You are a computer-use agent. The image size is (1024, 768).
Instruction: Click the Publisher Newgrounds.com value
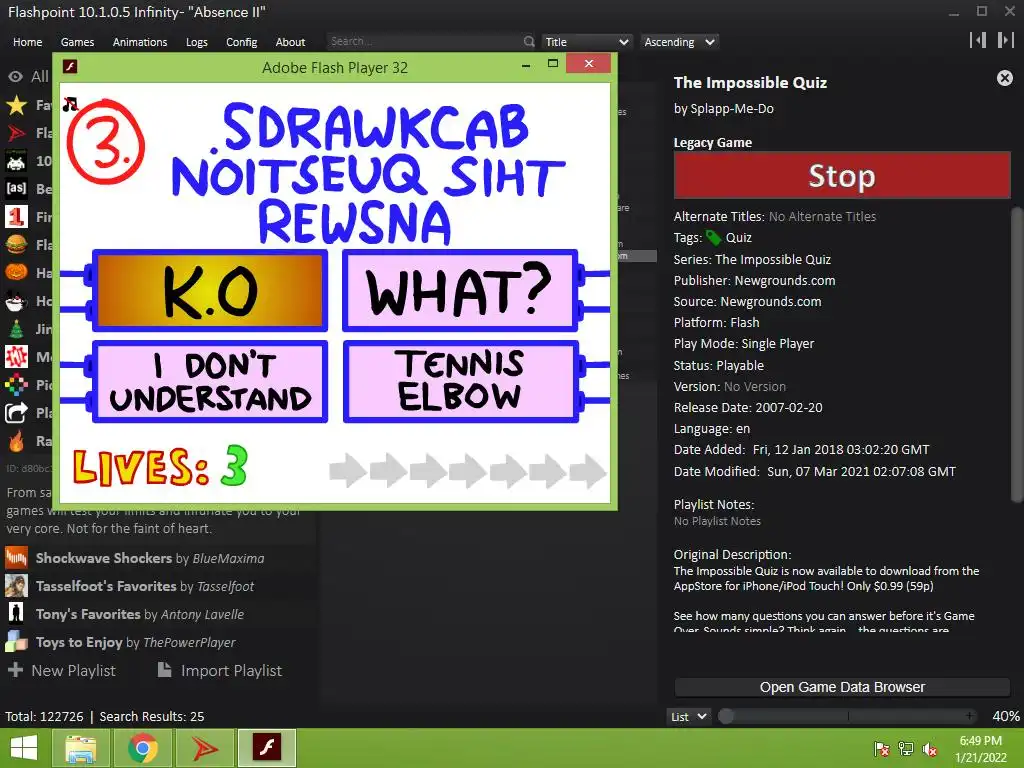click(x=784, y=280)
